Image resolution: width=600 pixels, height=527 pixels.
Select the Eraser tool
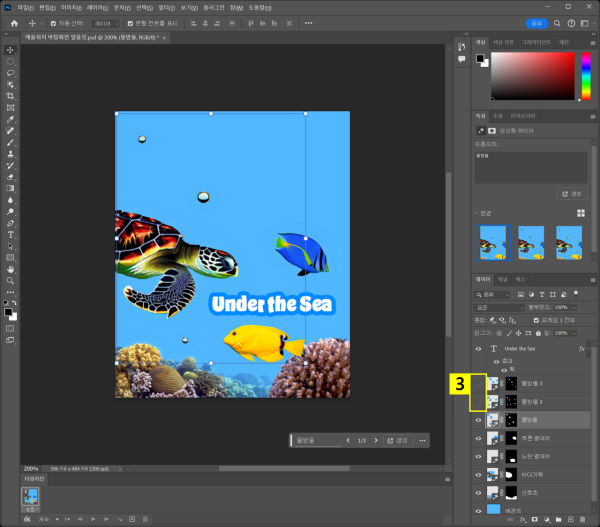(x=10, y=176)
